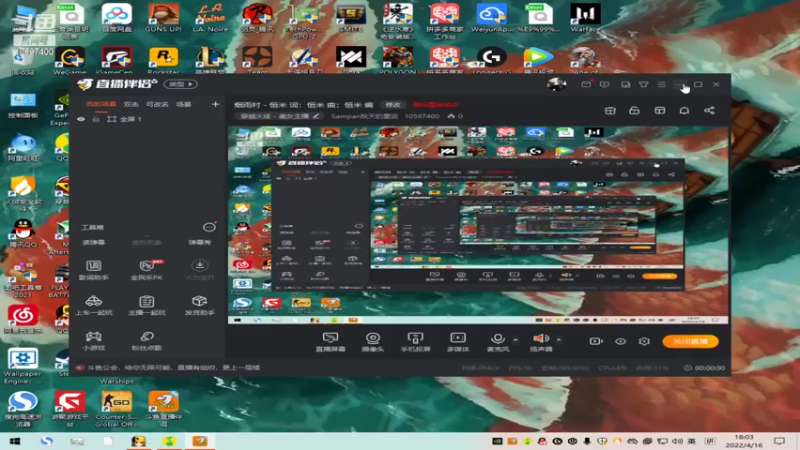Open the user avatar in title bar

tap(556, 84)
